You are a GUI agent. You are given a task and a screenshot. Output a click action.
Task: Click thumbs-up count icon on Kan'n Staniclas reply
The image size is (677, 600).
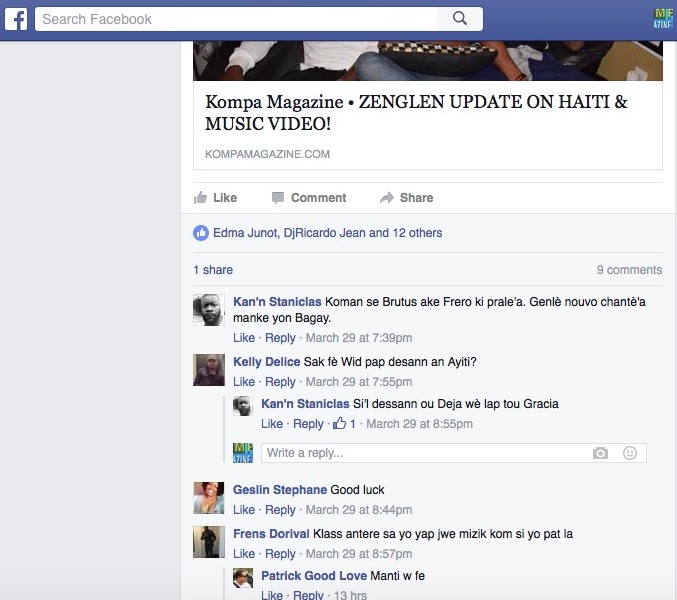pos(339,423)
